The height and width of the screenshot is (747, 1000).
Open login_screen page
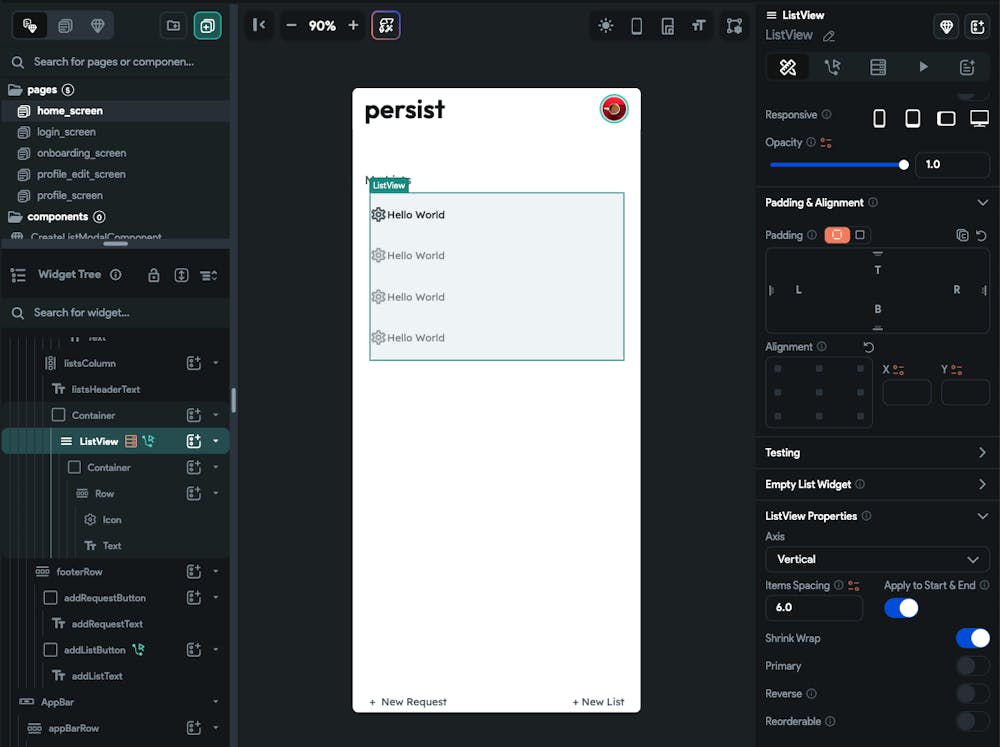66,132
